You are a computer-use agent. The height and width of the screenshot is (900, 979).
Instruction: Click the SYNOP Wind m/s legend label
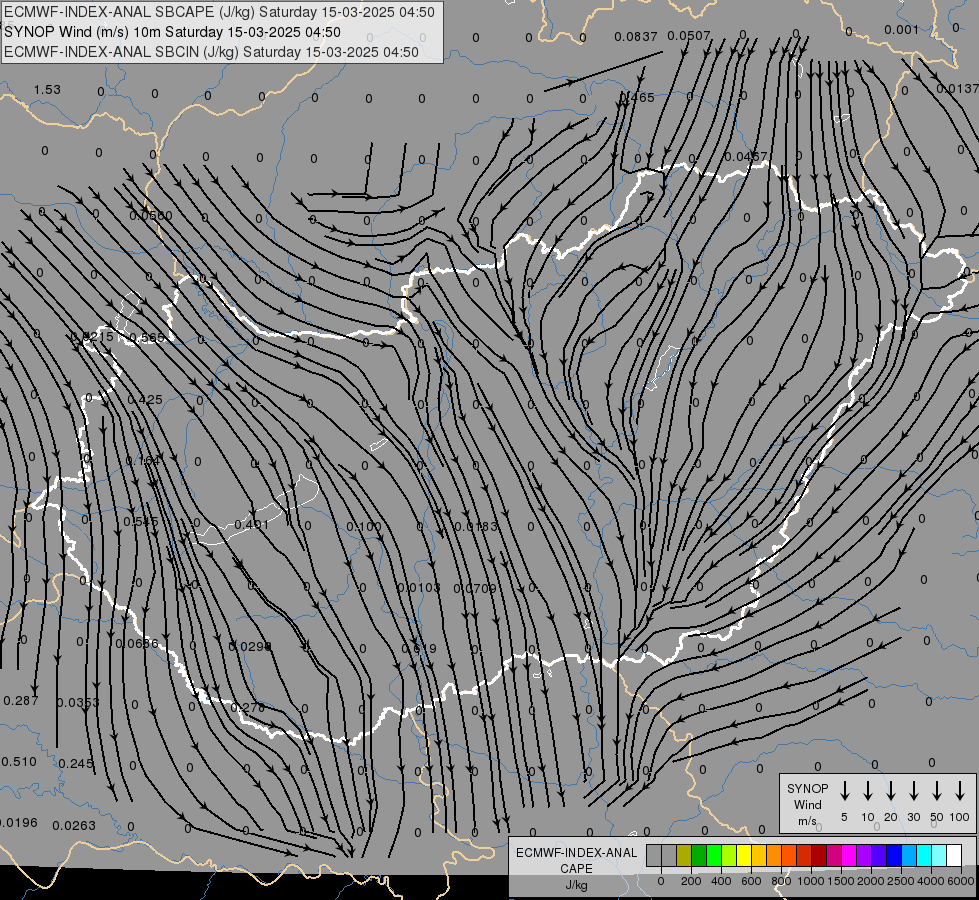[807, 805]
